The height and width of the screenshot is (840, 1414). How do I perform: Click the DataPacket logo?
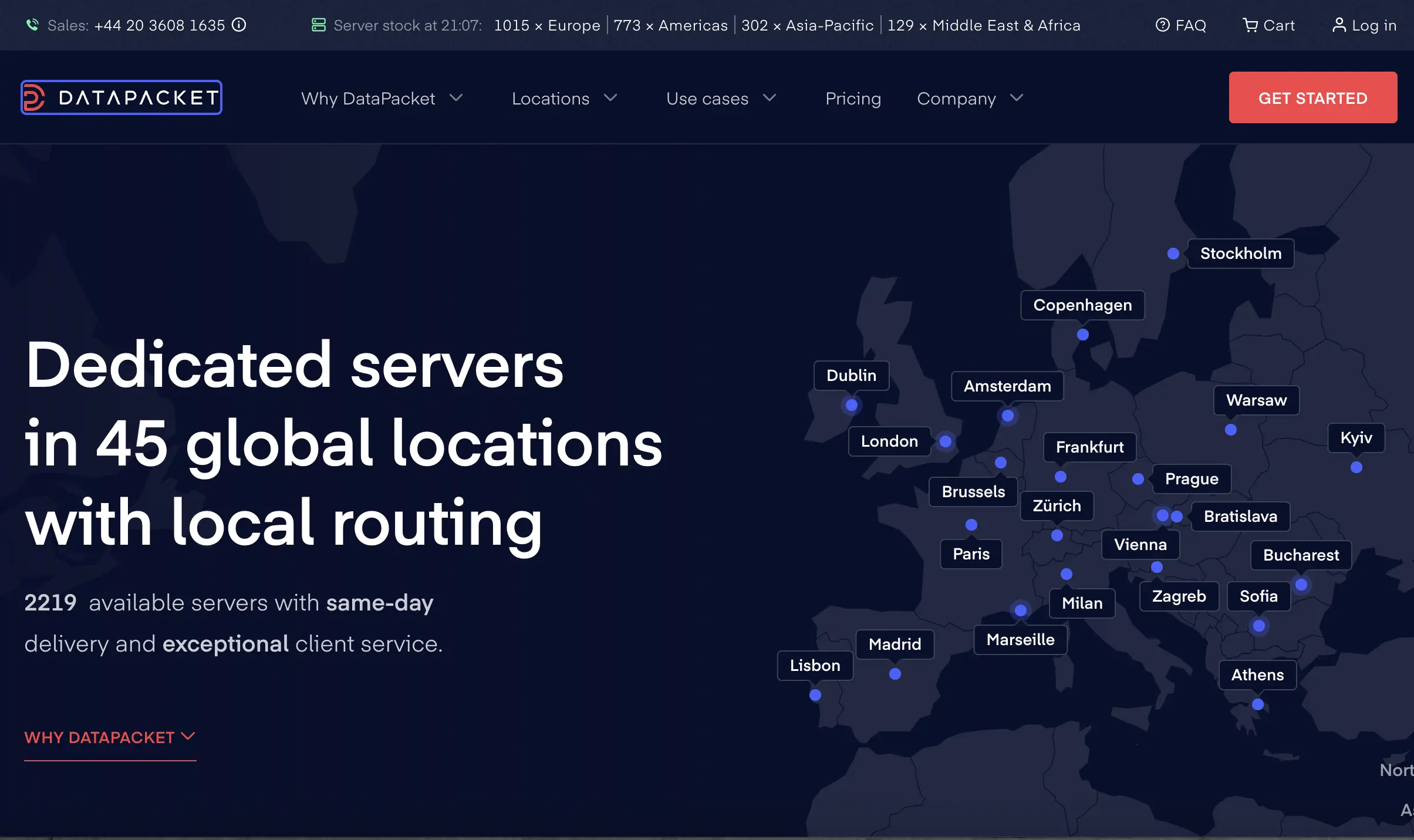(122, 97)
